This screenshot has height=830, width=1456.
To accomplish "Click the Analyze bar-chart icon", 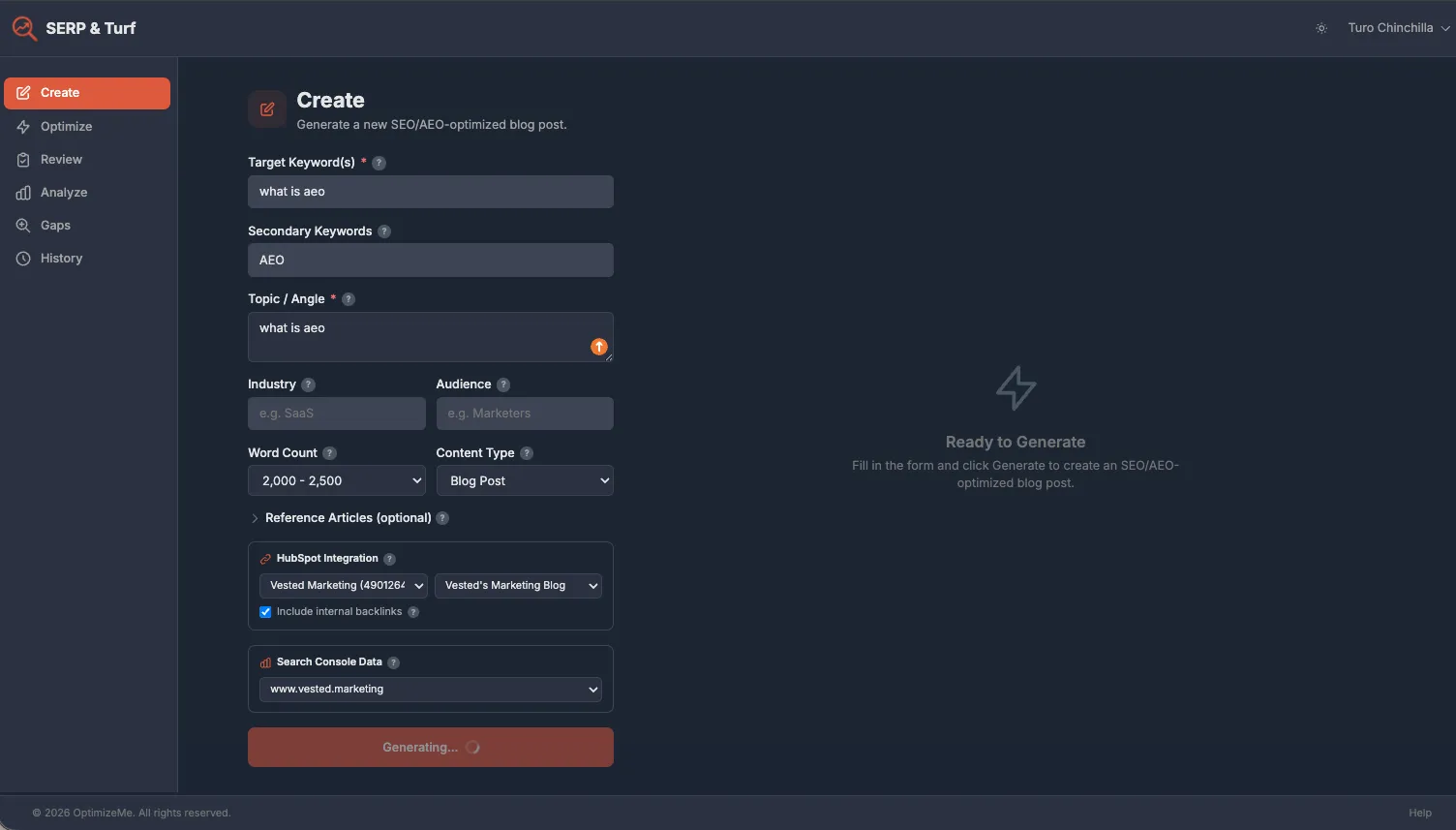I will pyautogui.click(x=25, y=192).
